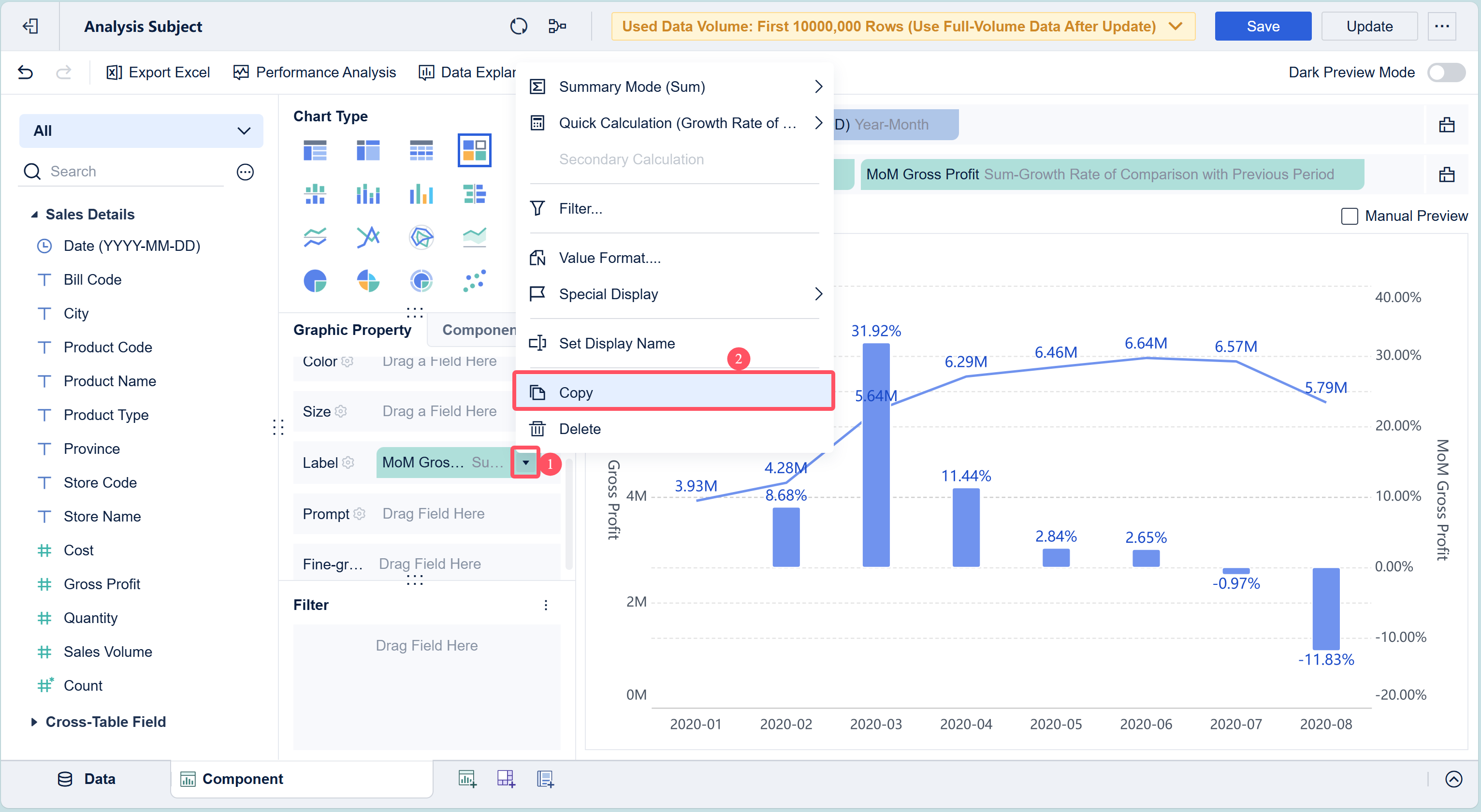Viewport: 1481px width, 812px height.
Task: Enable the Manual Preview checkbox
Action: tap(1349, 216)
